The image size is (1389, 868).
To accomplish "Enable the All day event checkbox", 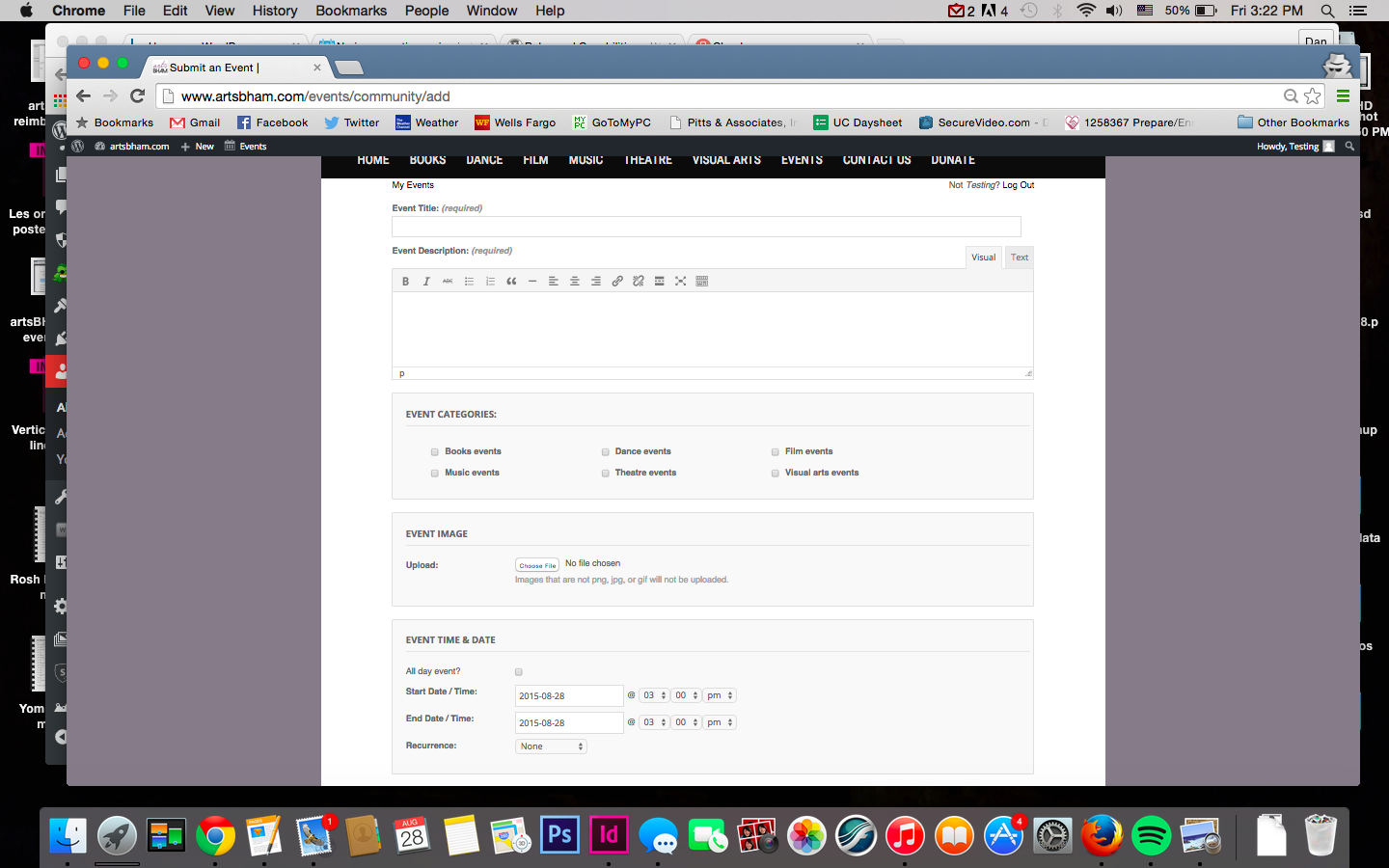I will 519,672.
